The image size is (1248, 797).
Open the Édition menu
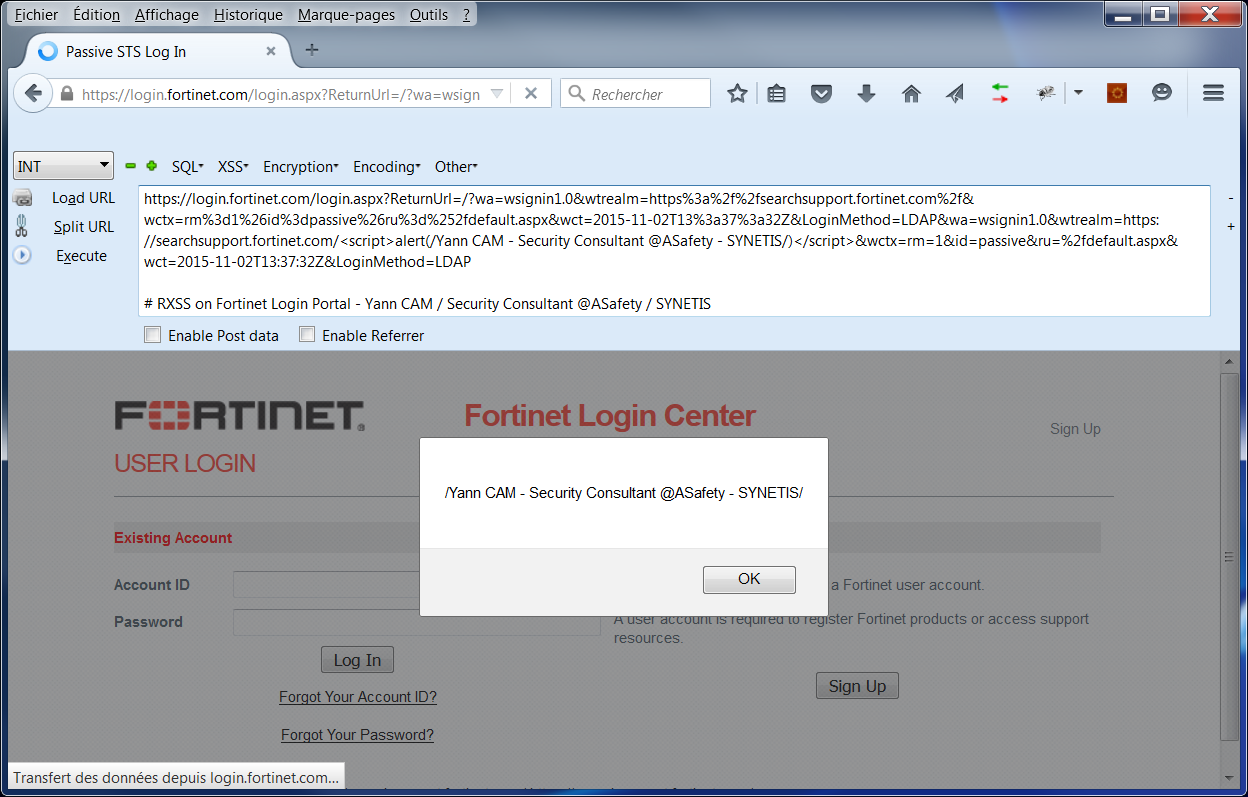point(96,15)
